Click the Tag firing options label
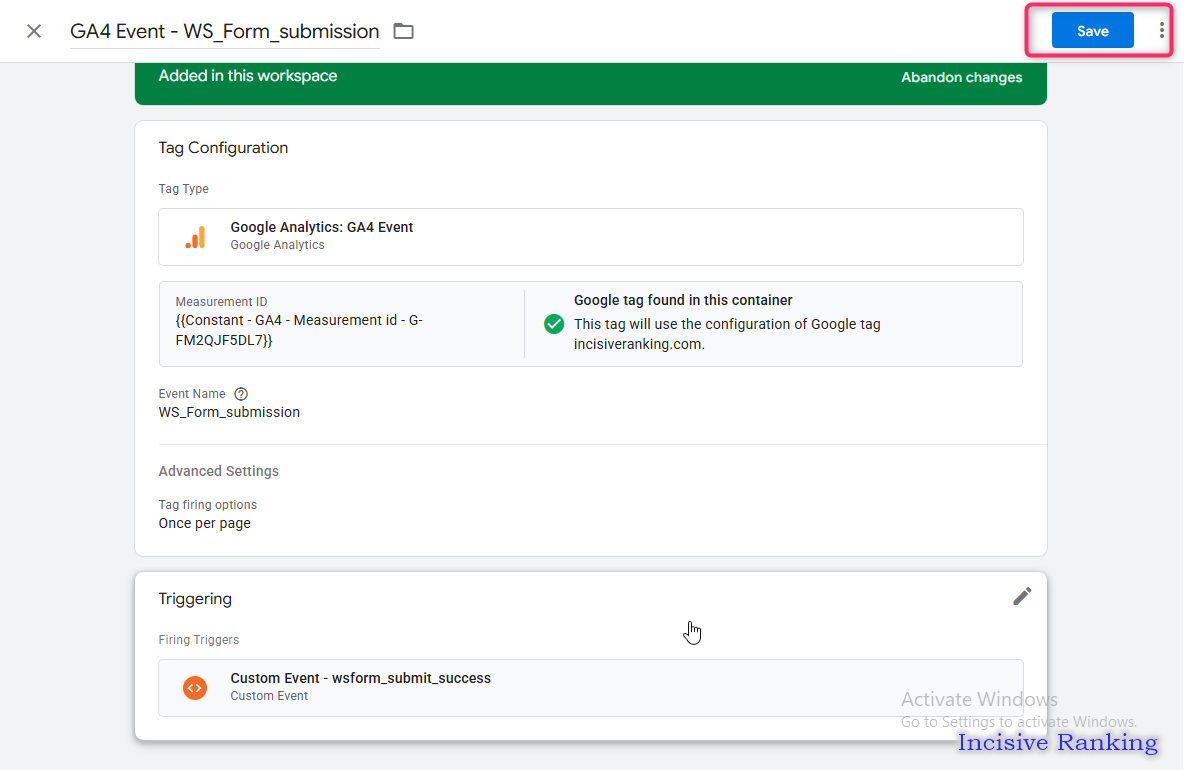 click(208, 504)
